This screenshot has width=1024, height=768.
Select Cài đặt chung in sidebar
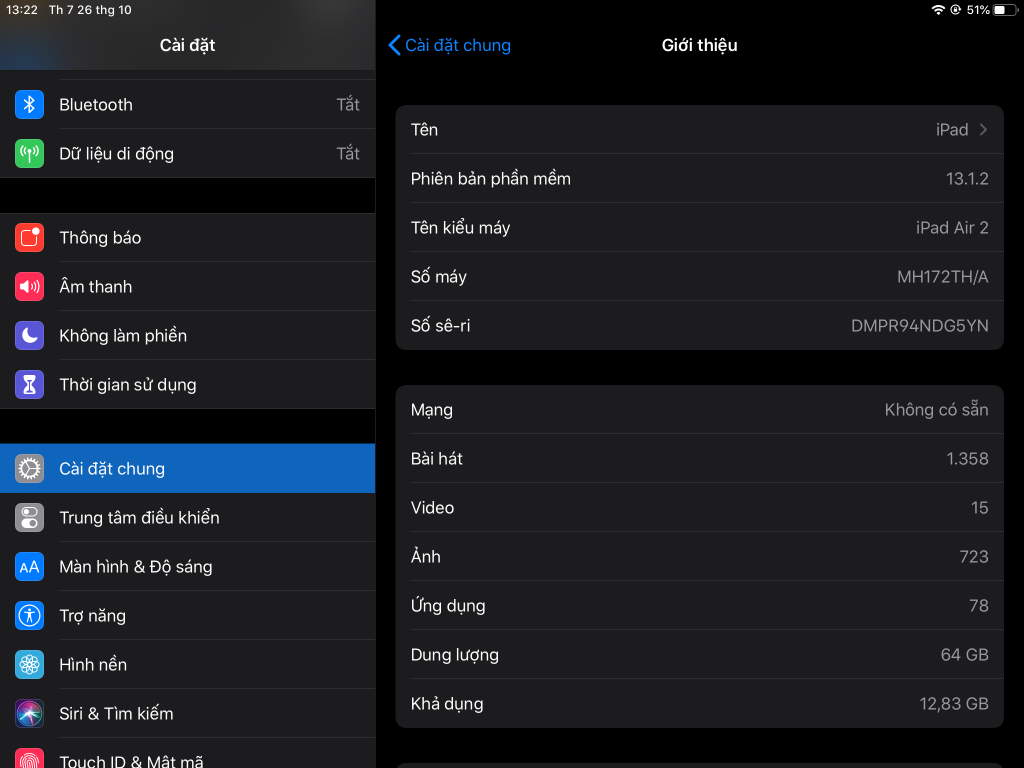tap(187, 469)
